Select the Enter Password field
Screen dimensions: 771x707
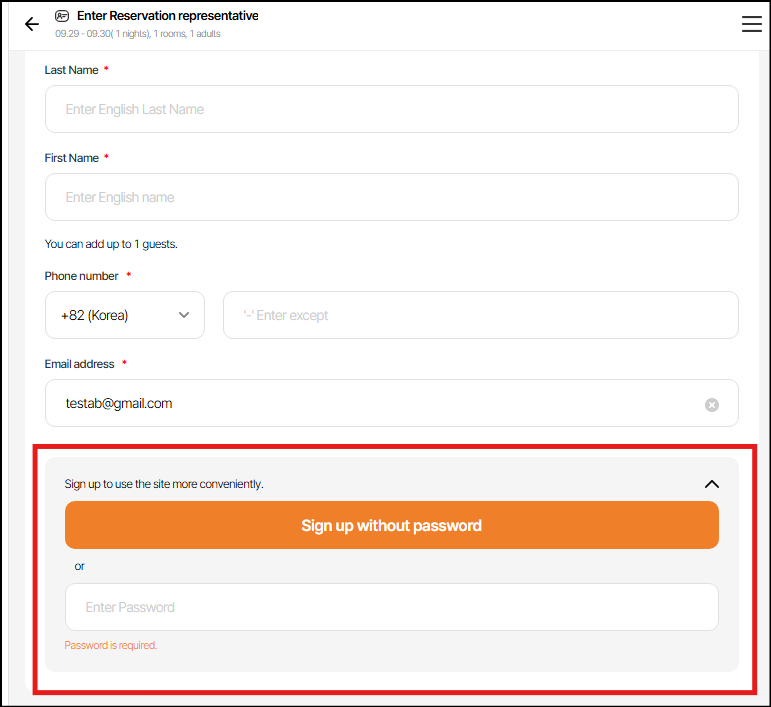coord(391,607)
